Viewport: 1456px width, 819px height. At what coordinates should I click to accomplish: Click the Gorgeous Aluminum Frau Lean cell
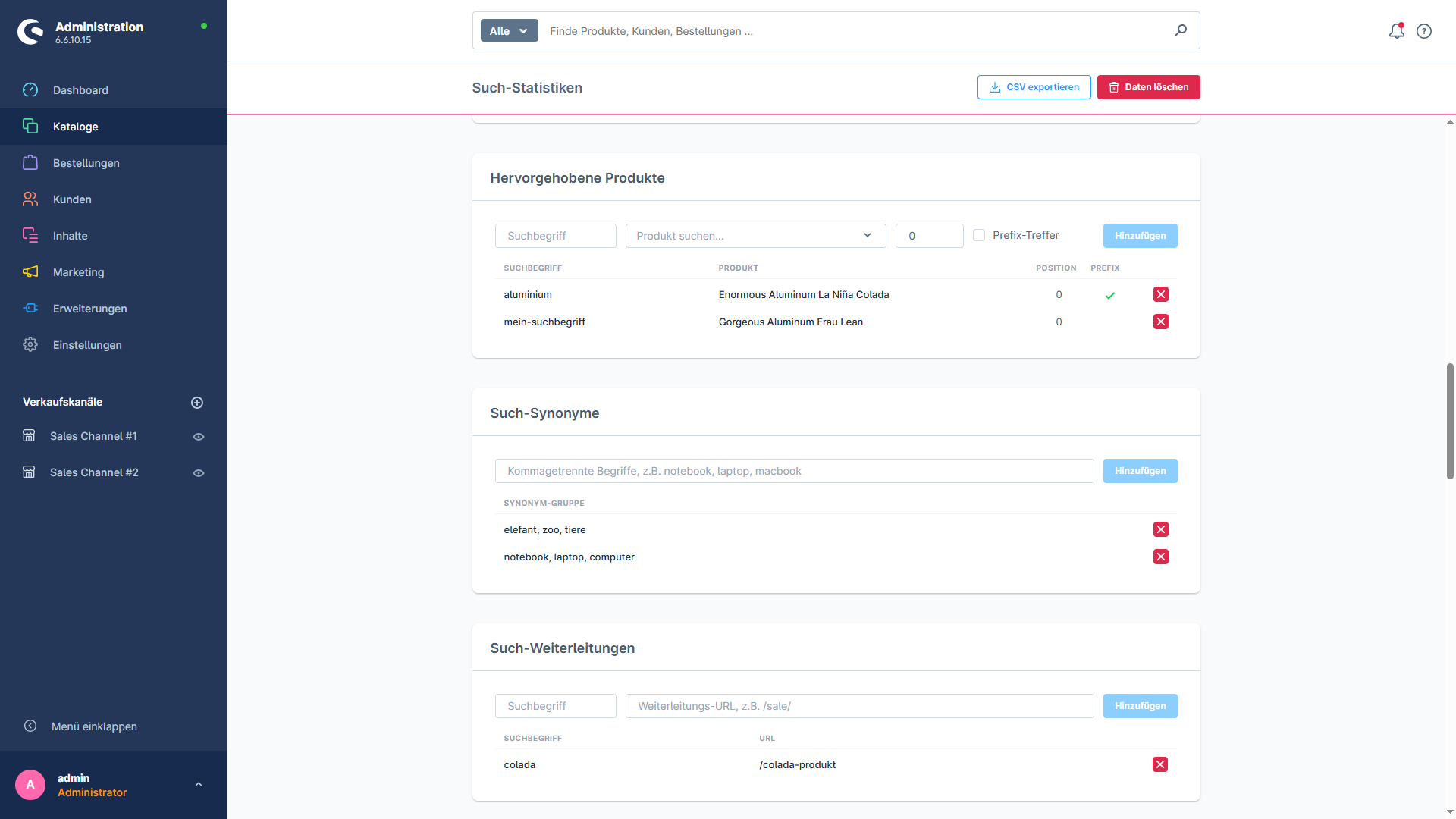coord(791,322)
